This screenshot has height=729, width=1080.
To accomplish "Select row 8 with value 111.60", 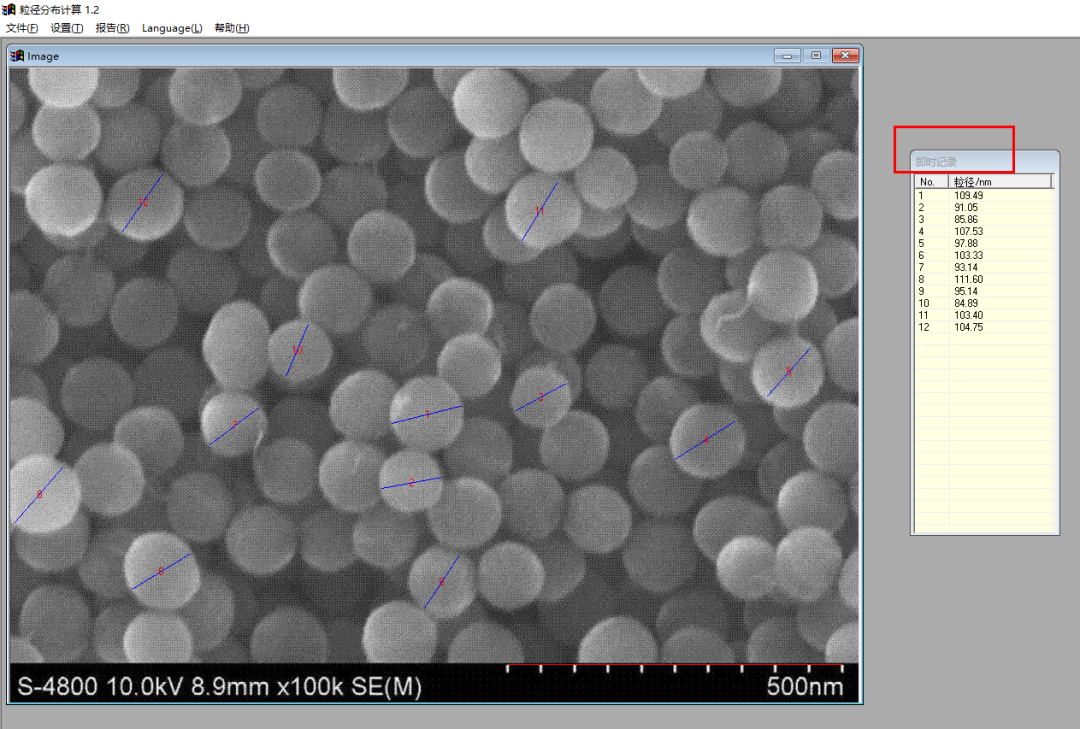I will (984, 280).
